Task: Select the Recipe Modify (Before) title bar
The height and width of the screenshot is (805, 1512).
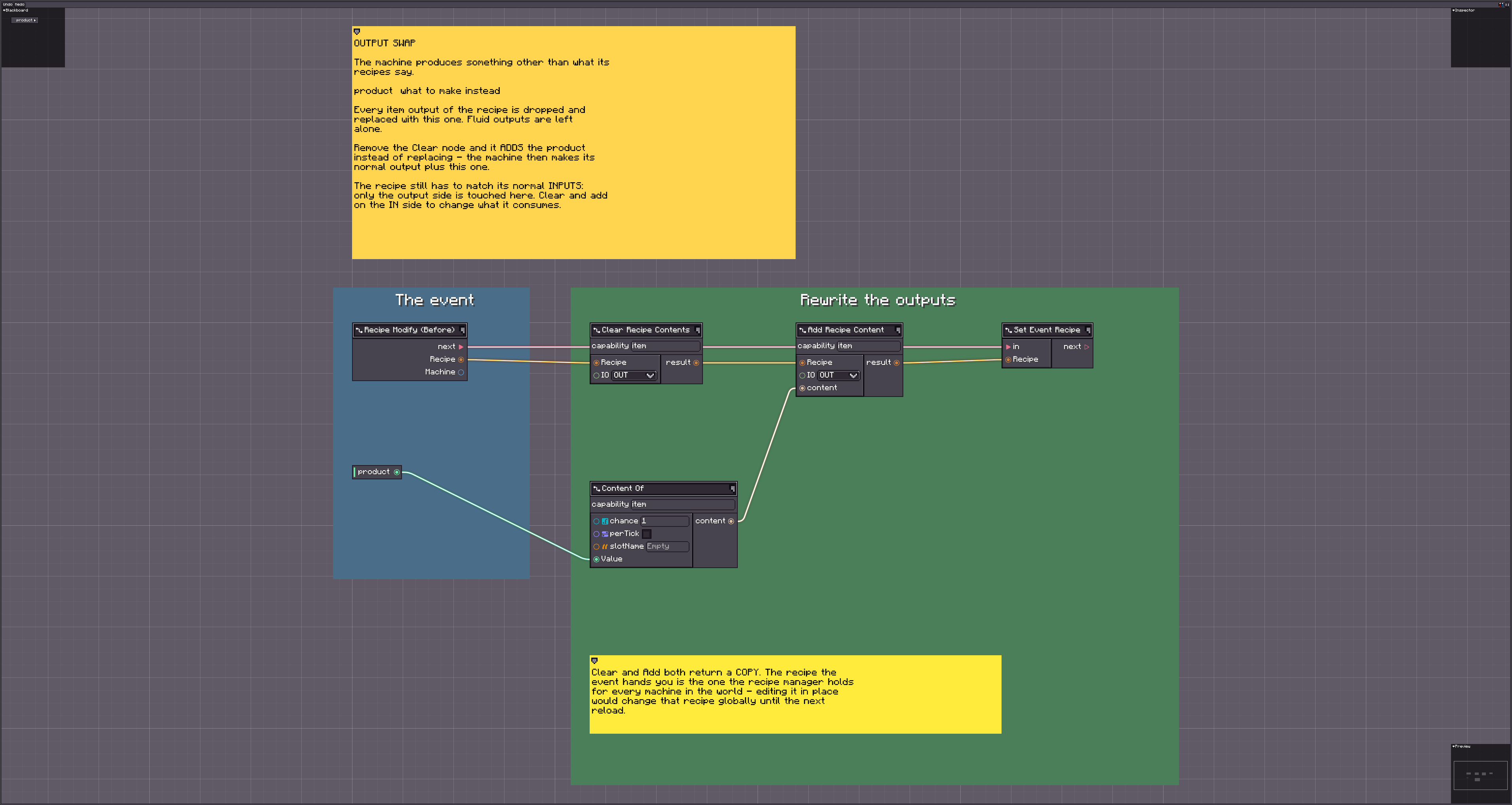Action: pyautogui.click(x=410, y=330)
